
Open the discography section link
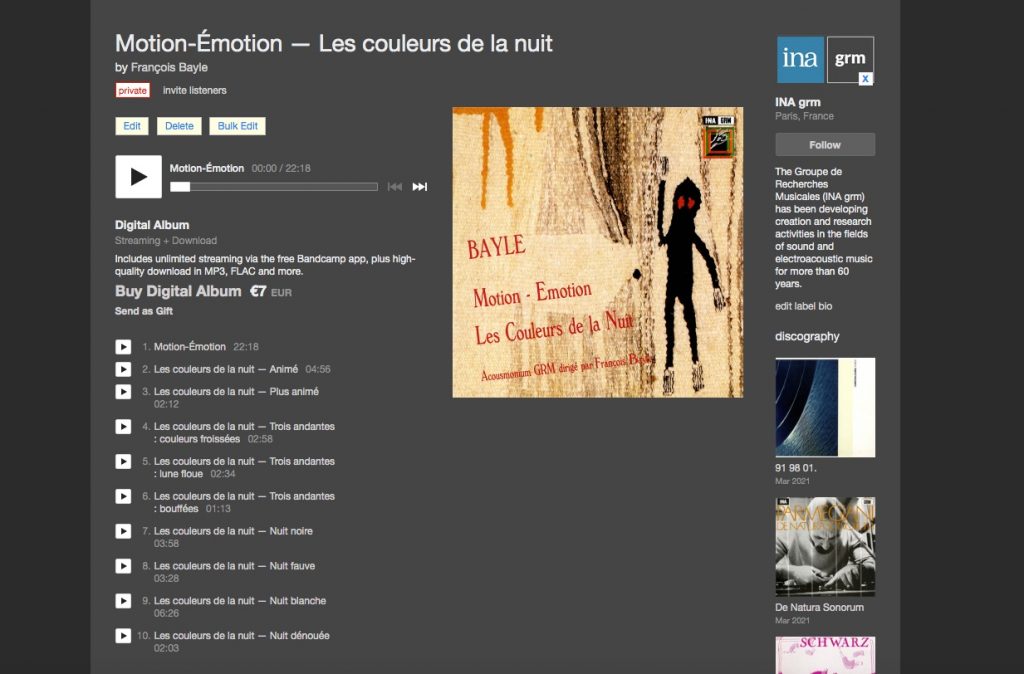[807, 336]
